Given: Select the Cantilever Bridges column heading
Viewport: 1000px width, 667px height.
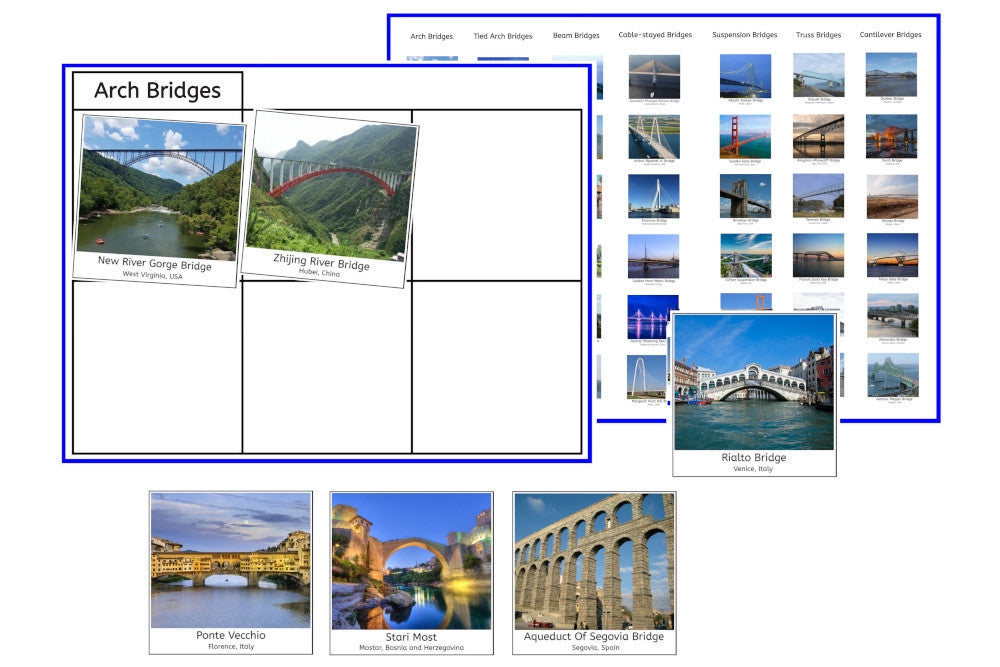Looking at the screenshot, I should tap(890, 35).
